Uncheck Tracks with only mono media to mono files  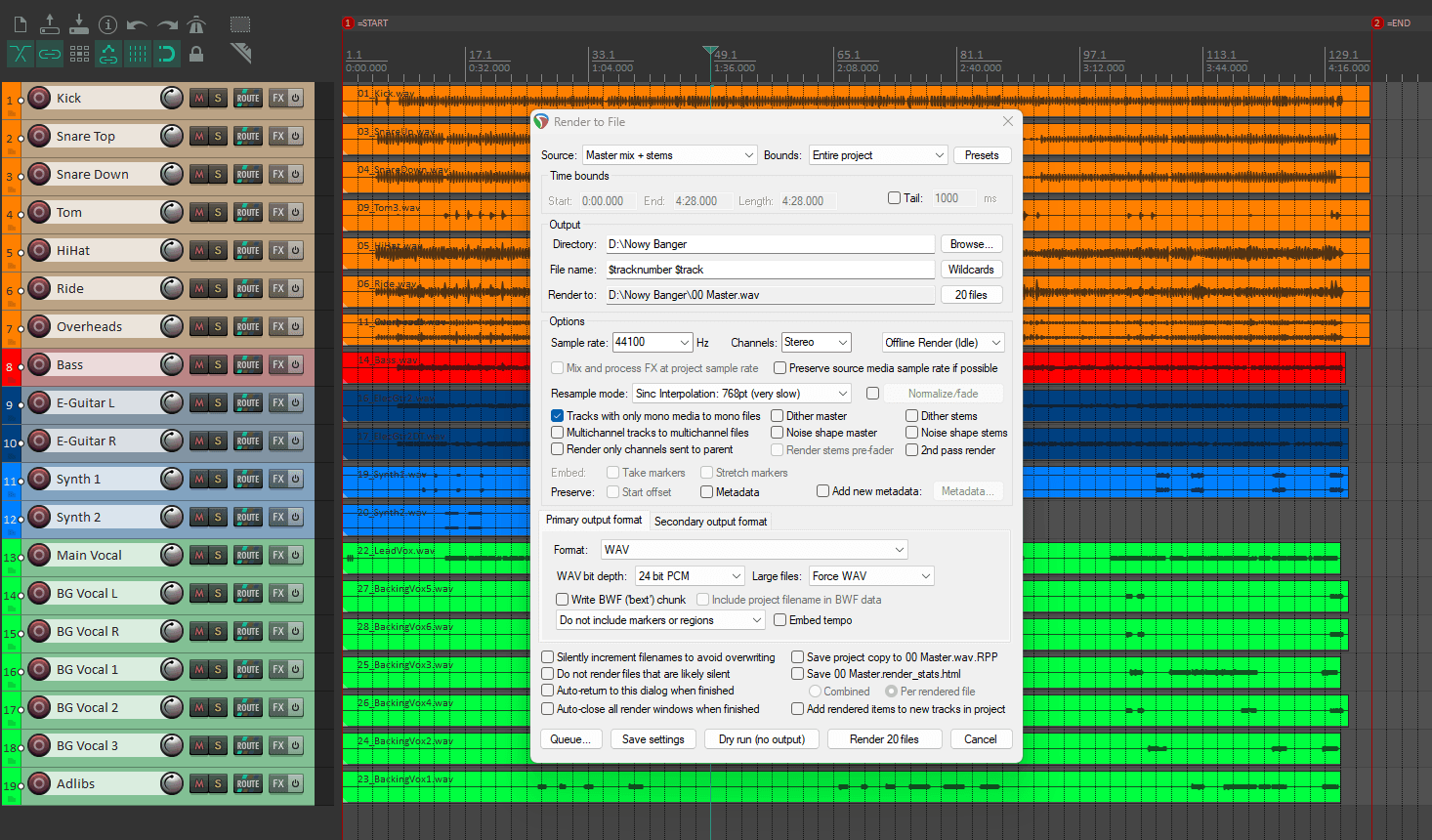point(557,416)
